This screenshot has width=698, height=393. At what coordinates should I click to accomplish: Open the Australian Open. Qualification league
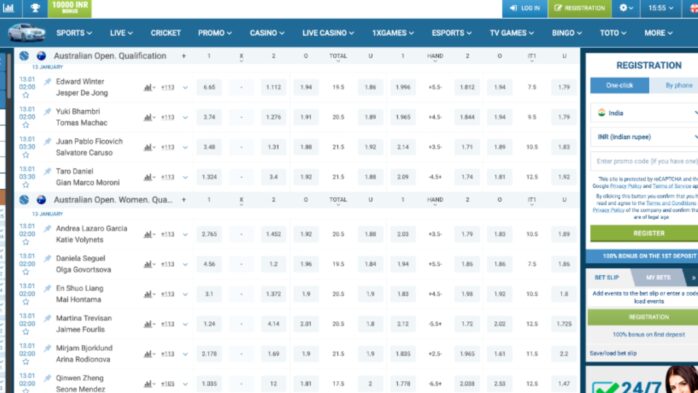pyautogui.click(x=110, y=56)
